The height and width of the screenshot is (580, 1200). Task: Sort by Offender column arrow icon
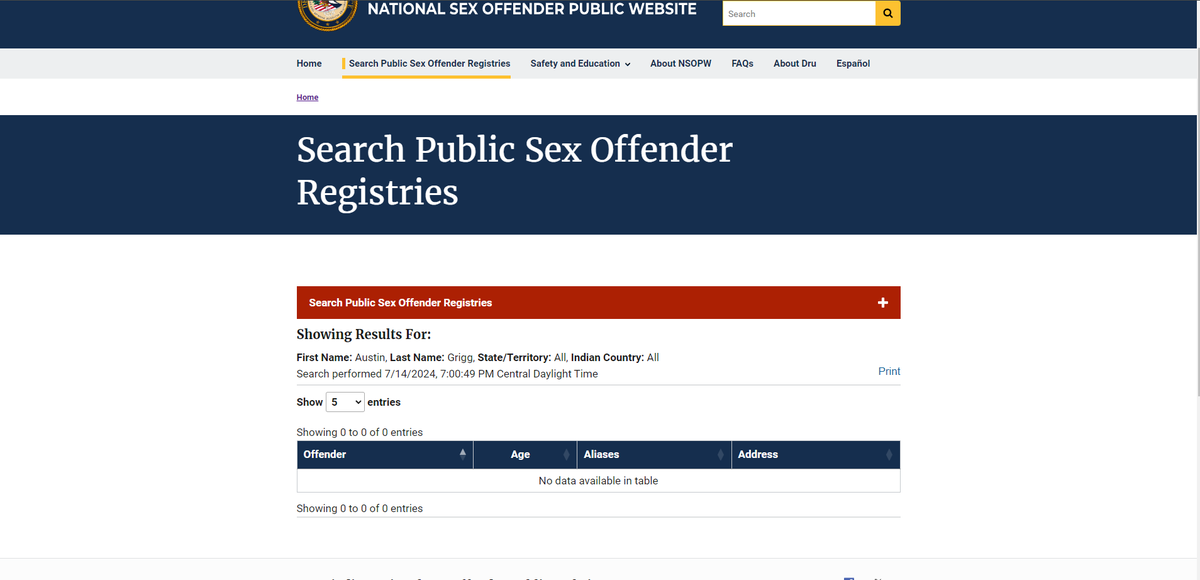click(462, 454)
